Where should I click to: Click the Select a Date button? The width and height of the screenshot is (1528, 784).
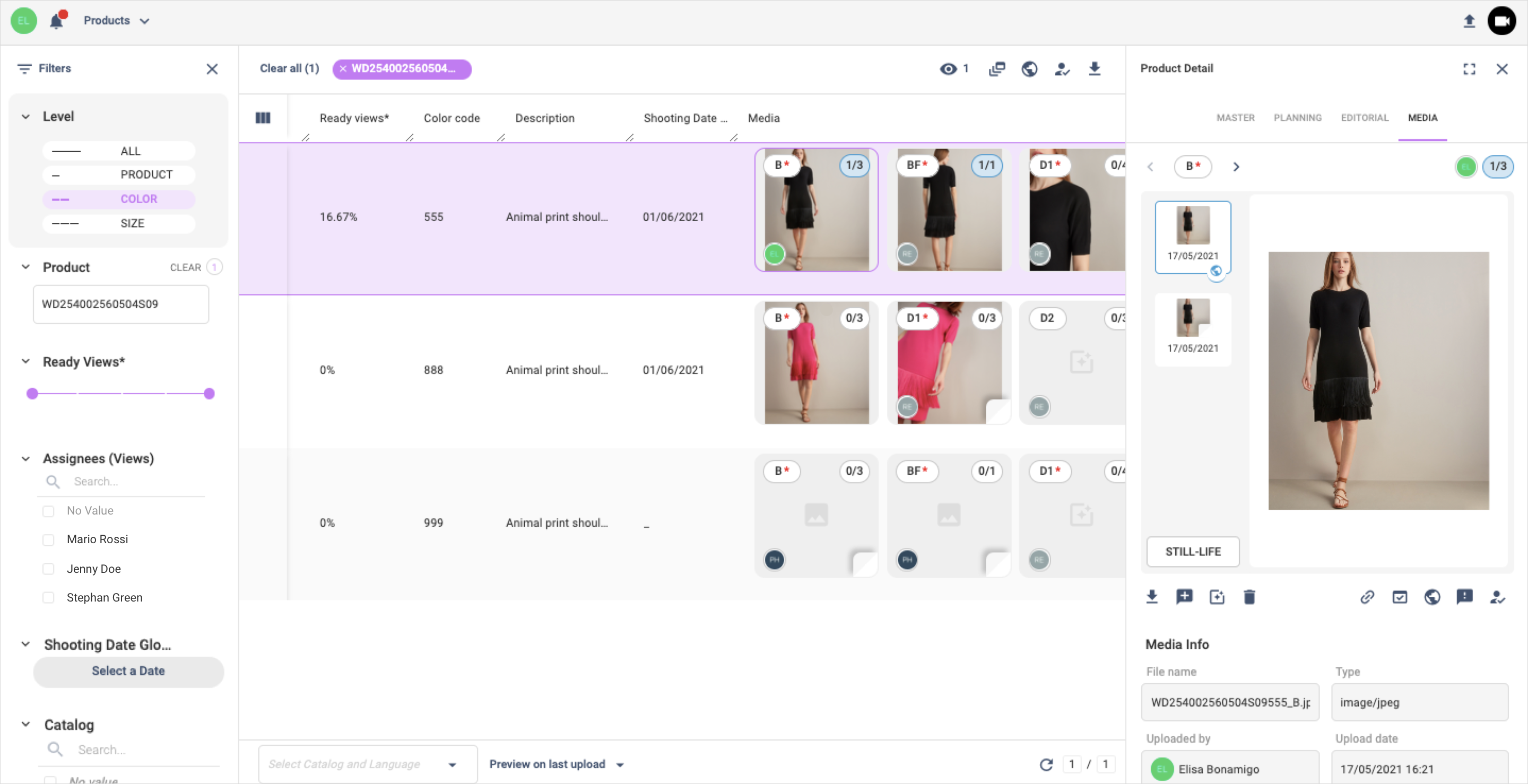tap(128, 672)
